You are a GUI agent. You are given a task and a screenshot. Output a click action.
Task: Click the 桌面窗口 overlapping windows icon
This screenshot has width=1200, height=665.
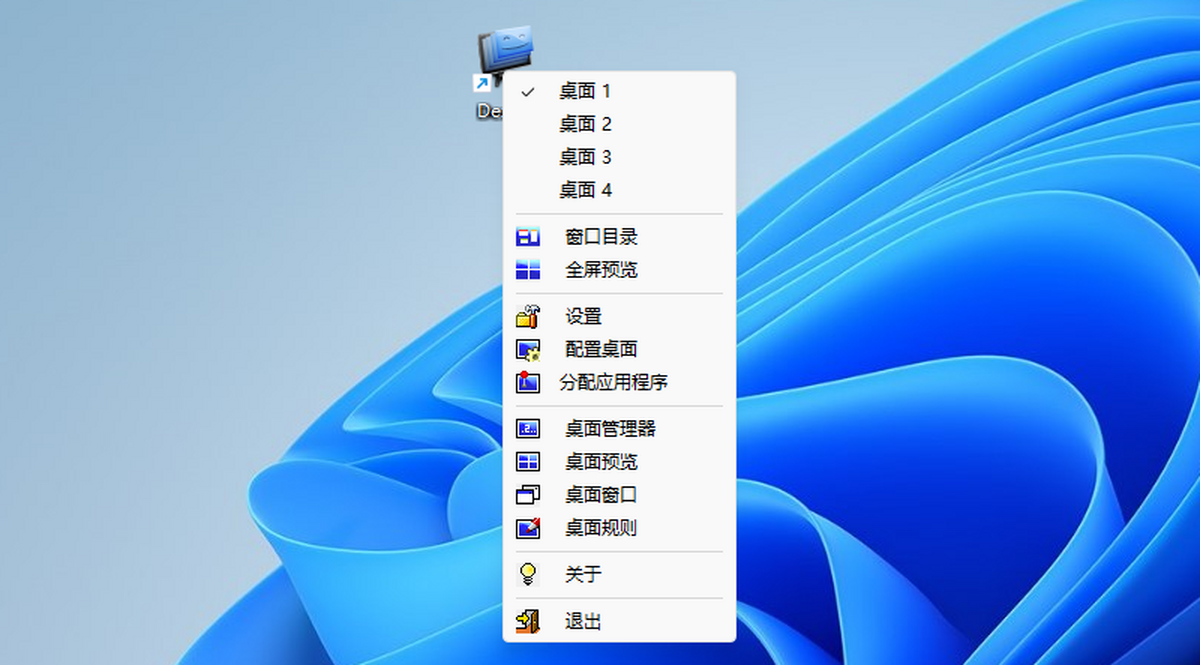click(x=528, y=495)
